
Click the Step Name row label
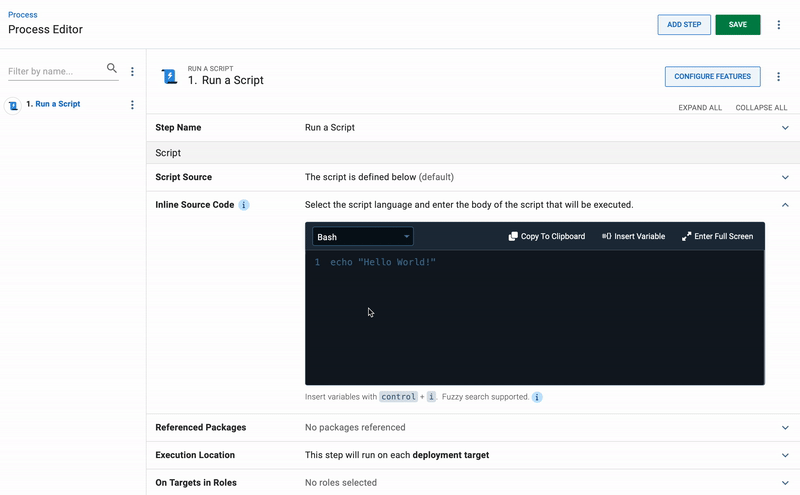[178, 128]
